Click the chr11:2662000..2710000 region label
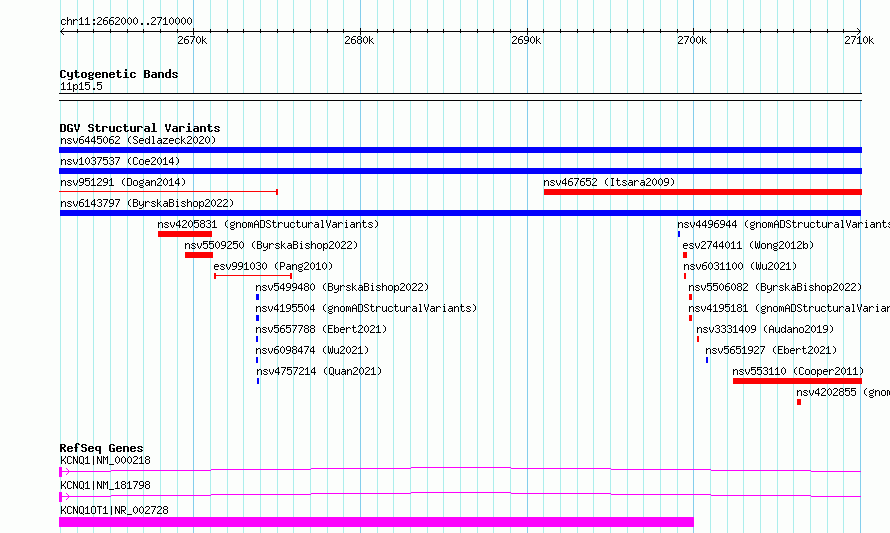890x533 pixels. click(126, 21)
